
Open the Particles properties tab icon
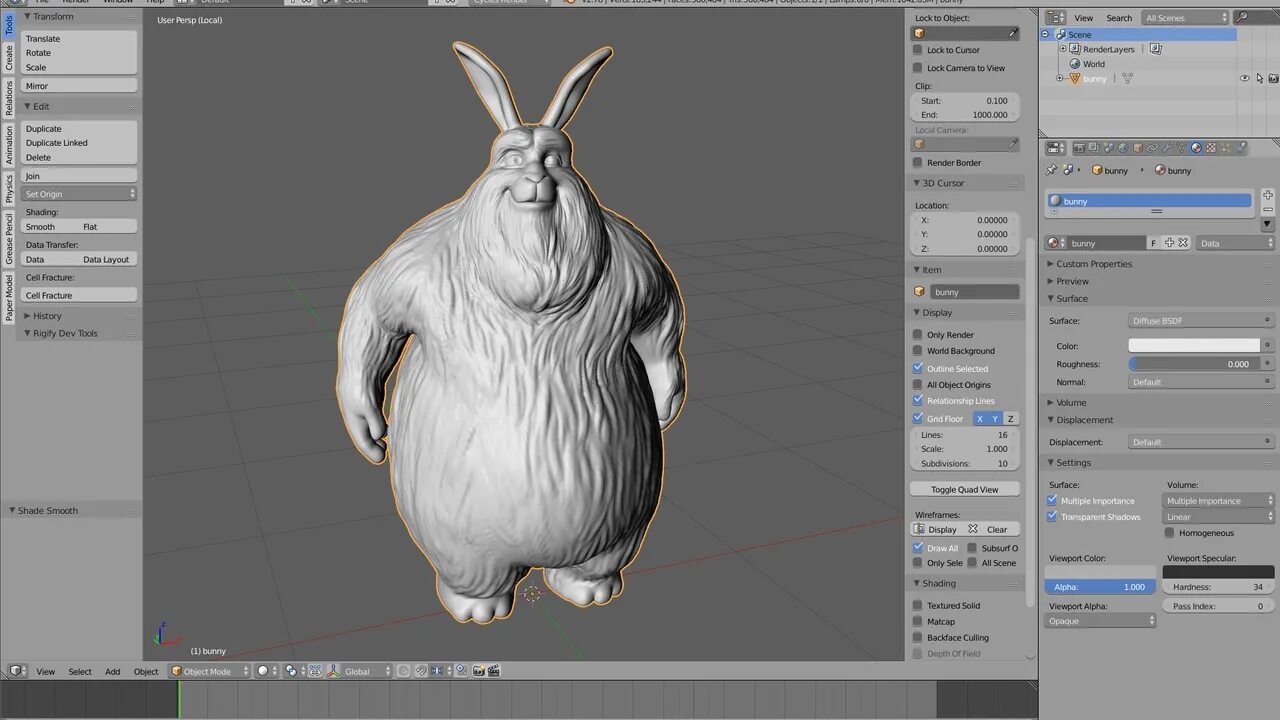click(1226, 147)
